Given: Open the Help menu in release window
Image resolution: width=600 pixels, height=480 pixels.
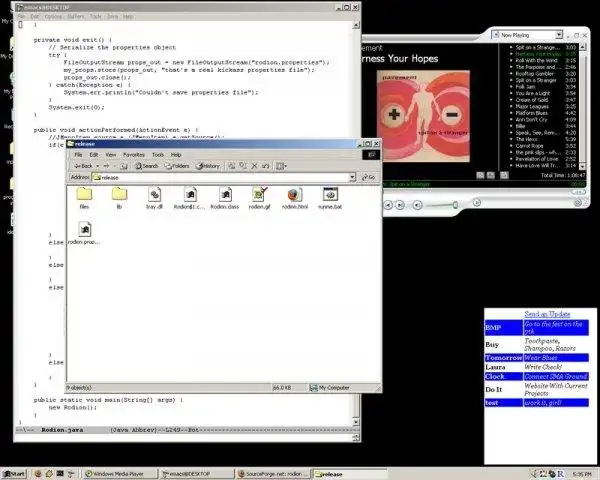Looking at the screenshot, I should click(176, 155).
